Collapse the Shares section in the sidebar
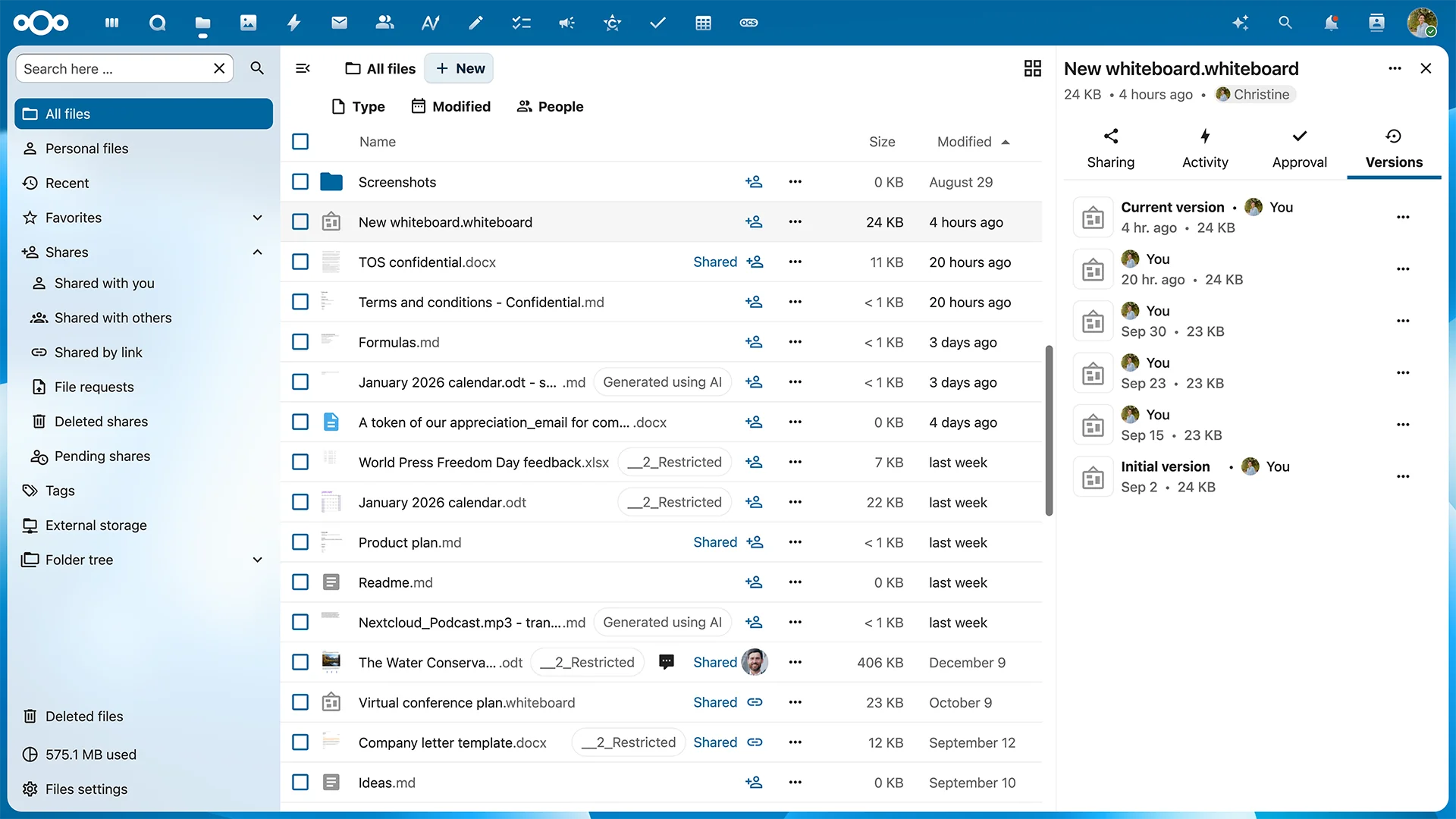 pyautogui.click(x=257, y=252)
